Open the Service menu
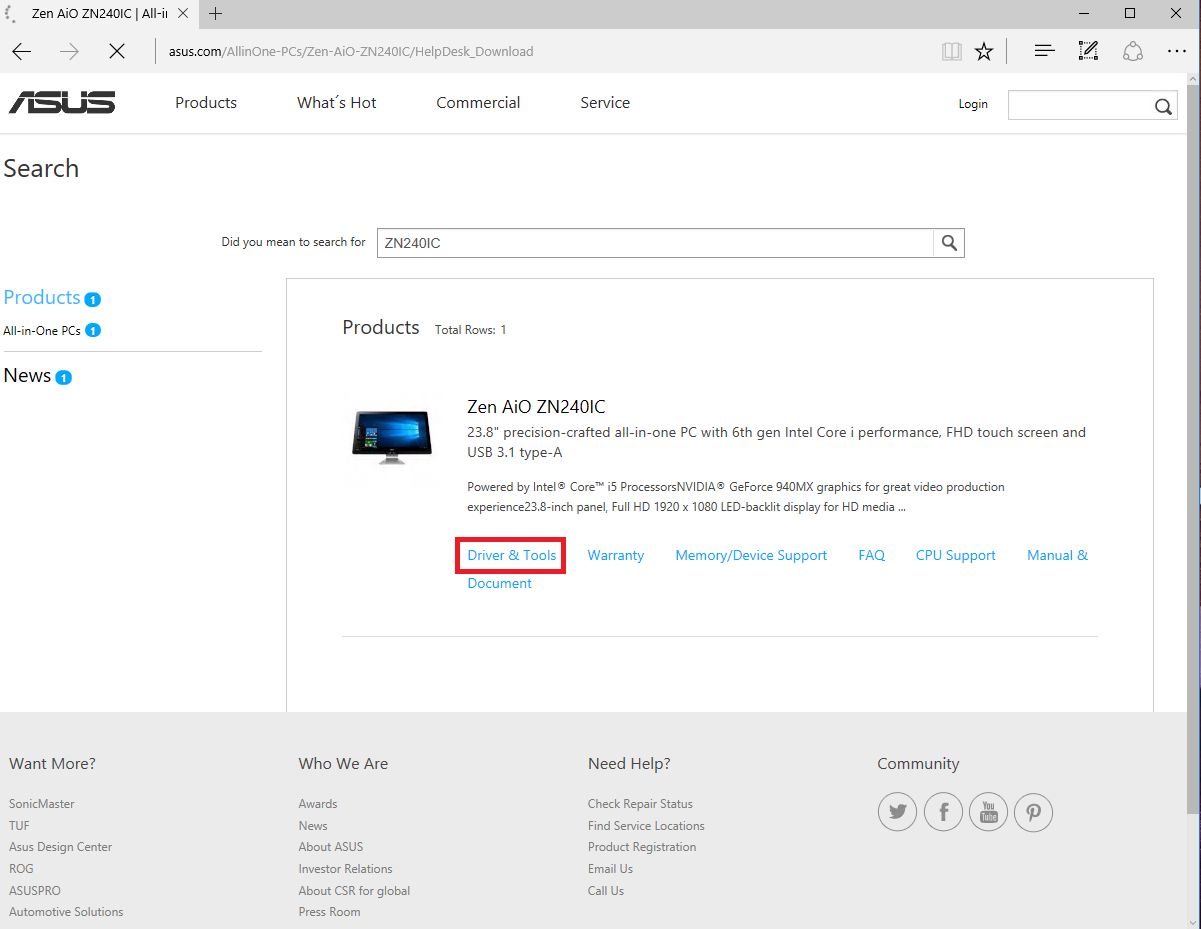The image size is (1201, 929). pos(605,102)
